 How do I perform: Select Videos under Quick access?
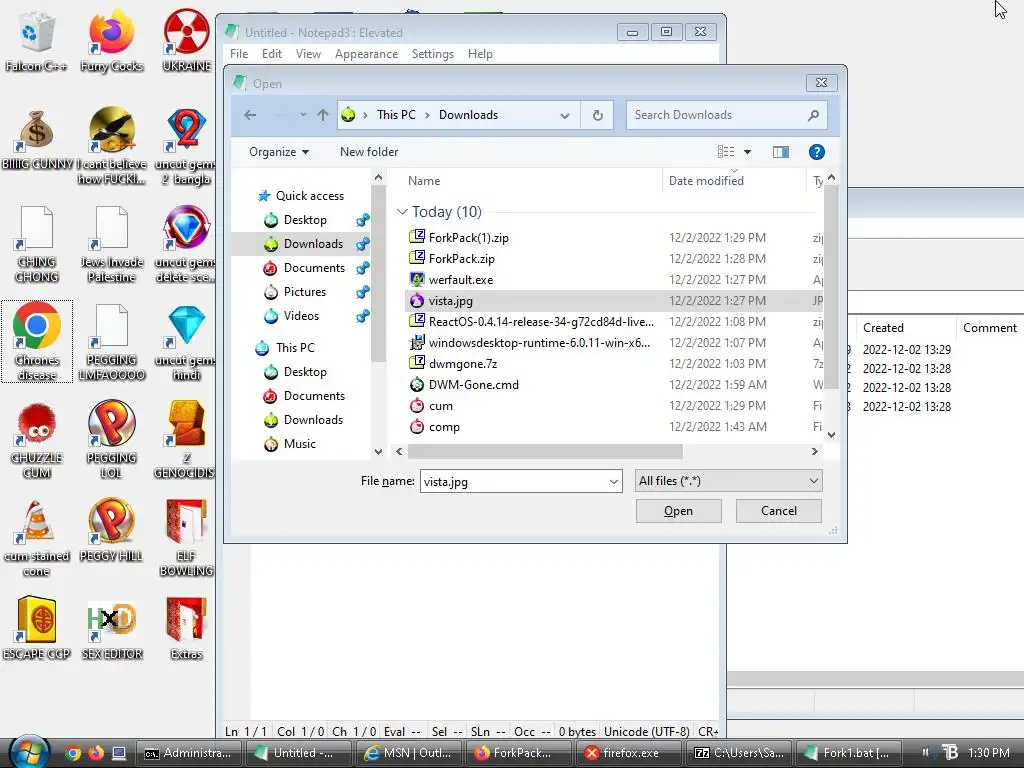[x=301, y=316]
